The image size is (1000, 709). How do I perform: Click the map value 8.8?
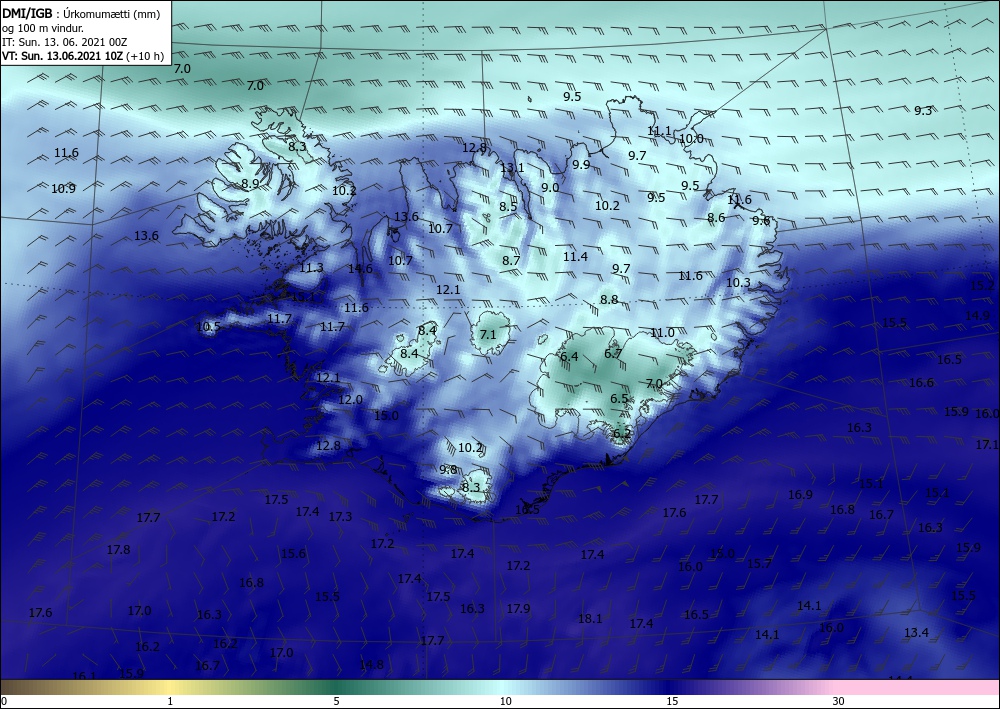[x=609, y=300]
